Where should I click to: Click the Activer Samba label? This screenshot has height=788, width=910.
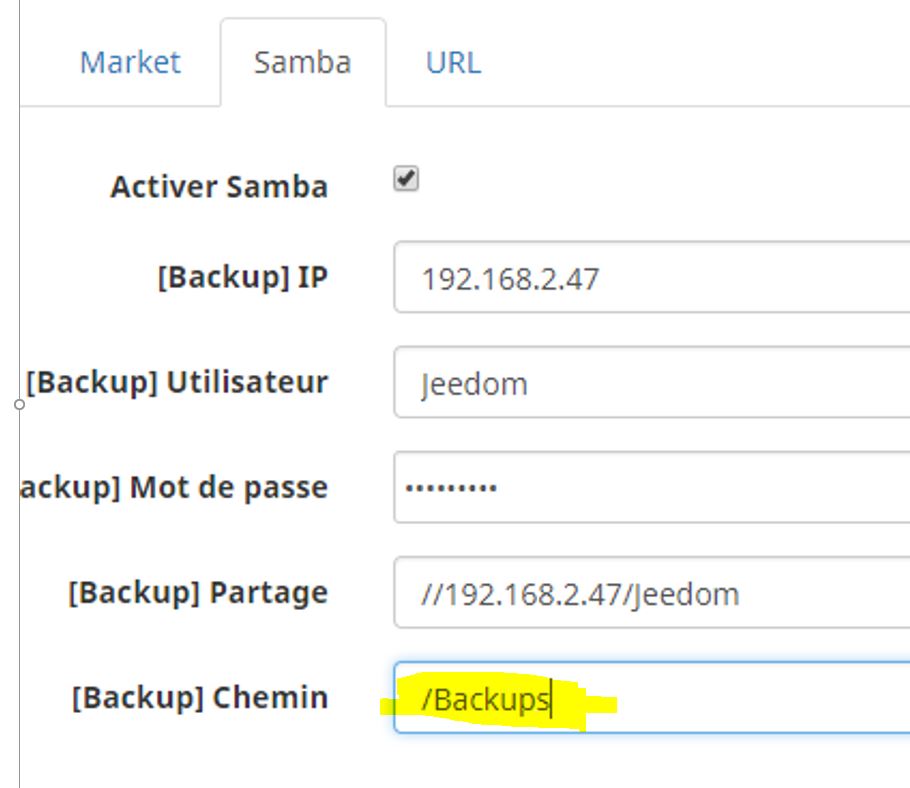219,187
